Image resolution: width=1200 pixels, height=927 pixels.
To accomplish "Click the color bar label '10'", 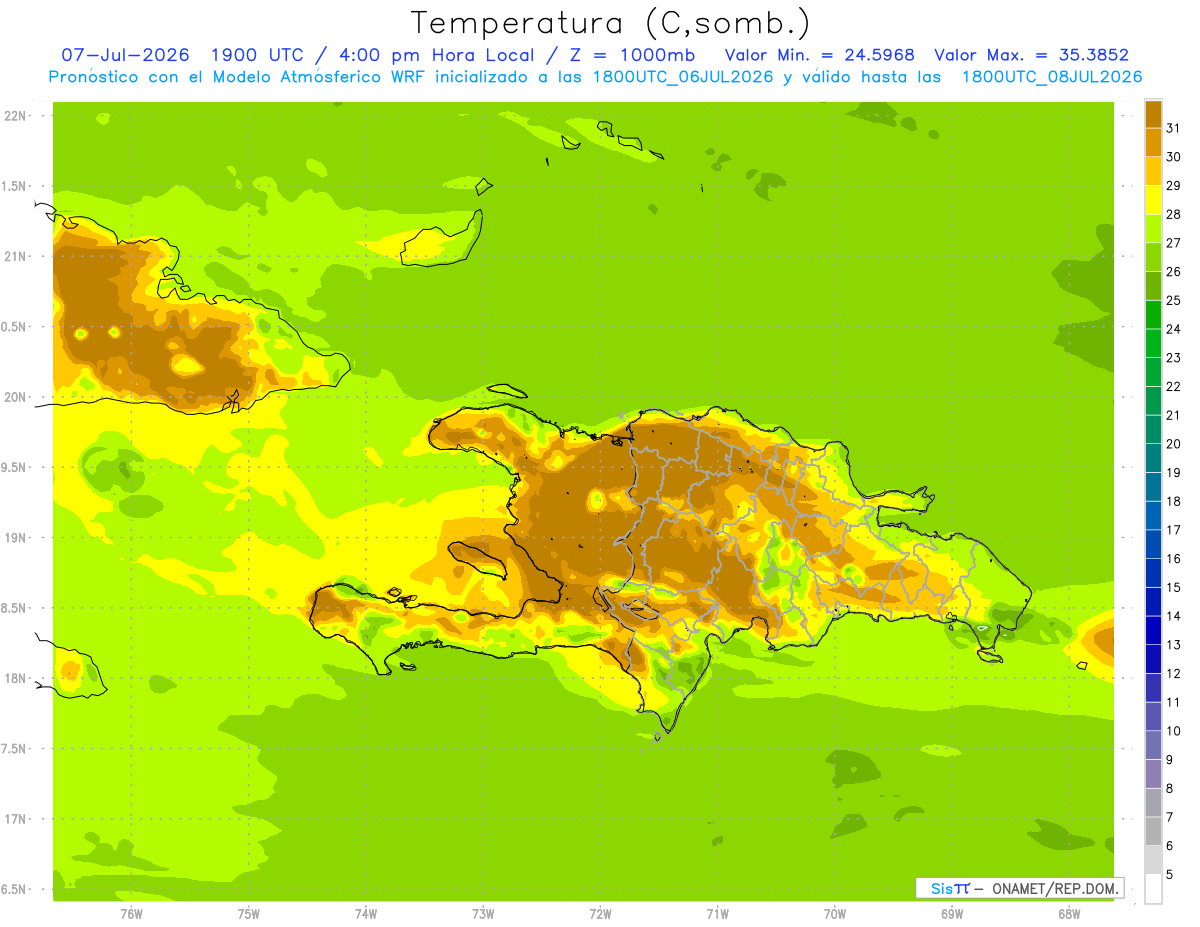I will pyautogui.click(x=1173, y=731).
